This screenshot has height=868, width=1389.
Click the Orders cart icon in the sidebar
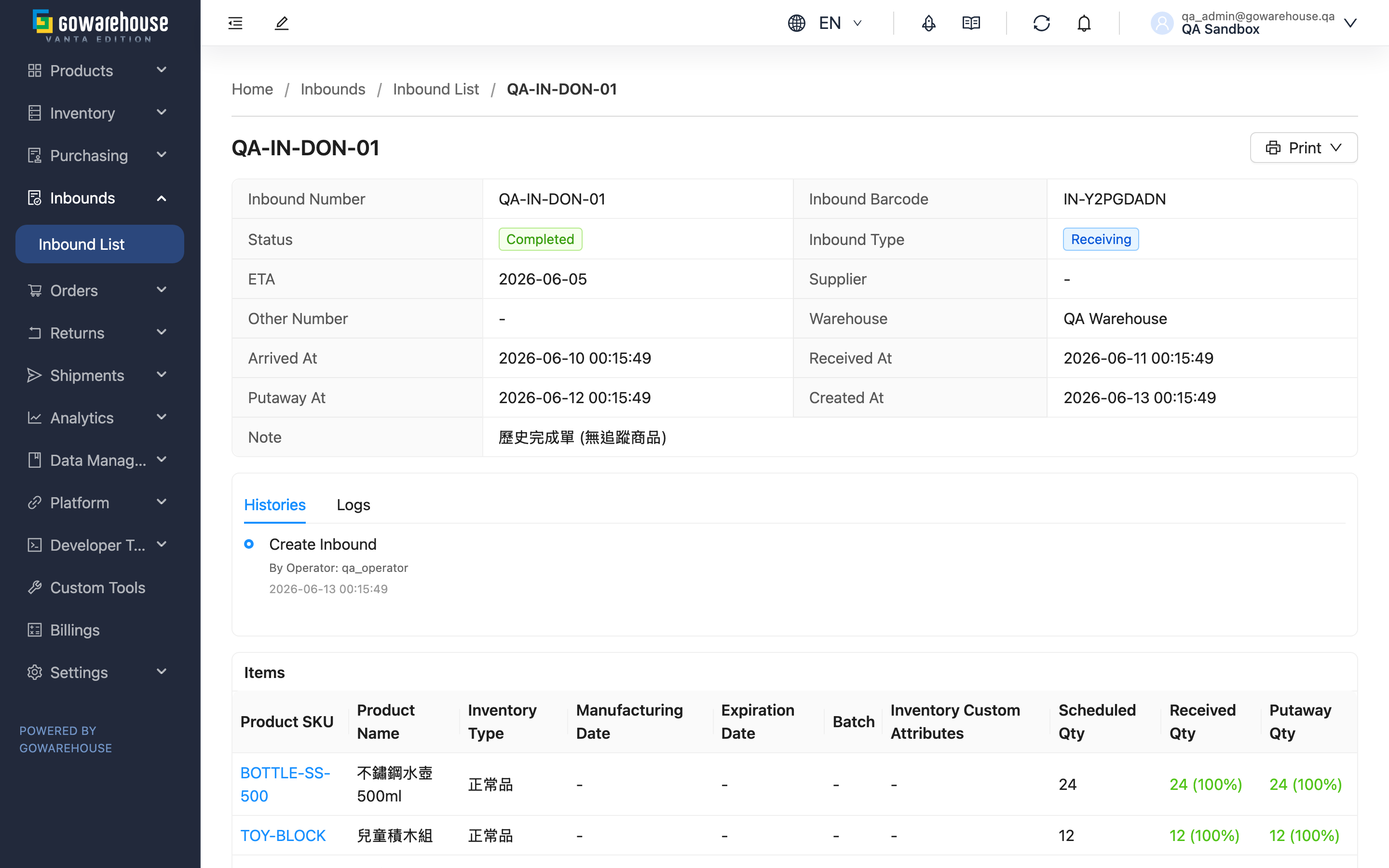point(34,290)
